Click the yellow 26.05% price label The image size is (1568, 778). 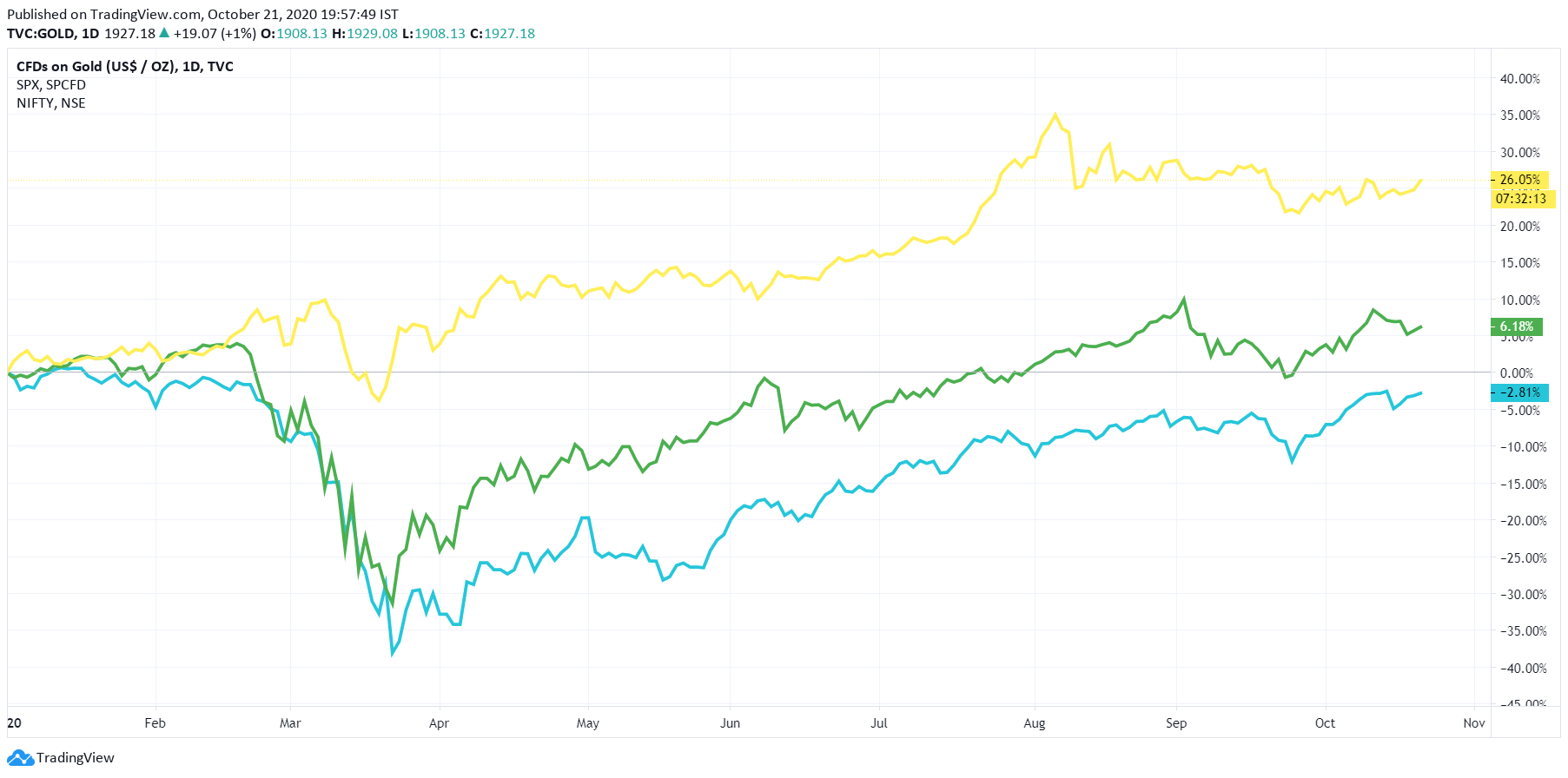(1518, 180)
